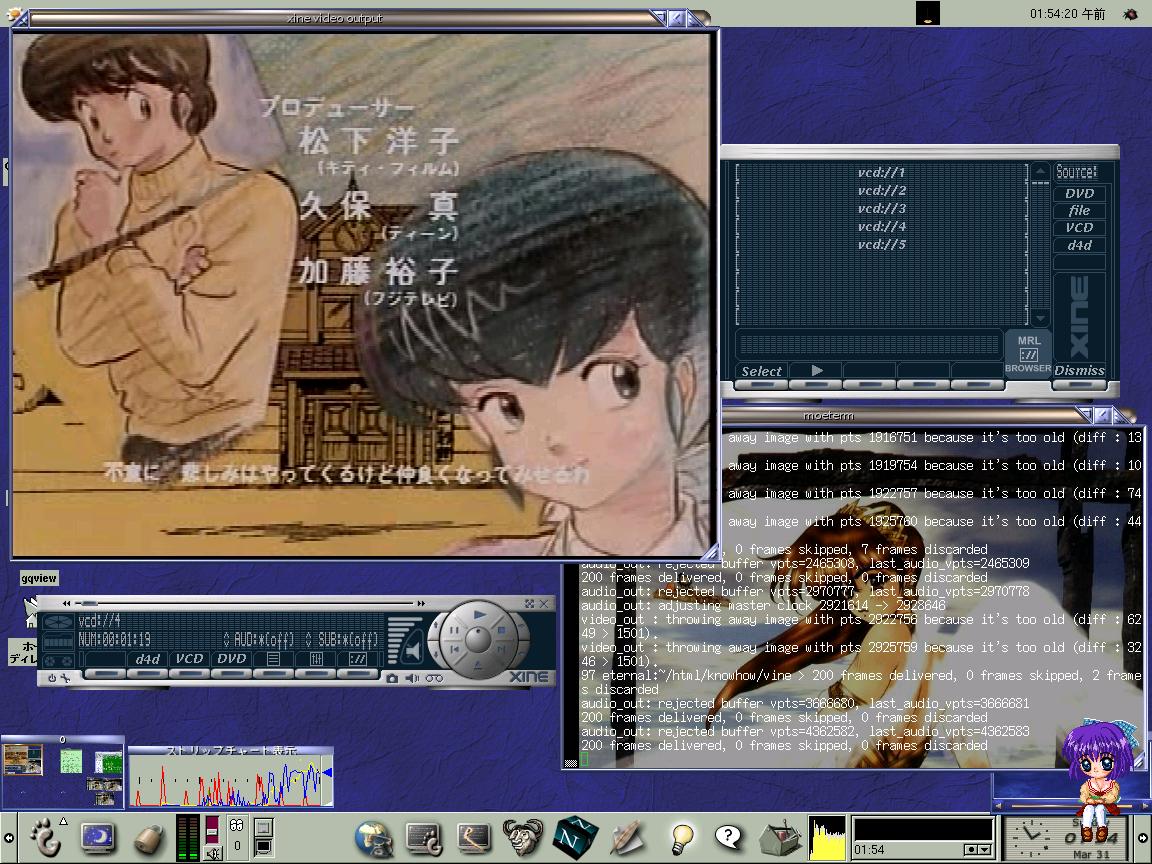1152x864 pixels.
Task: Click the seek slider in xine panel
Action: [244, 603]
